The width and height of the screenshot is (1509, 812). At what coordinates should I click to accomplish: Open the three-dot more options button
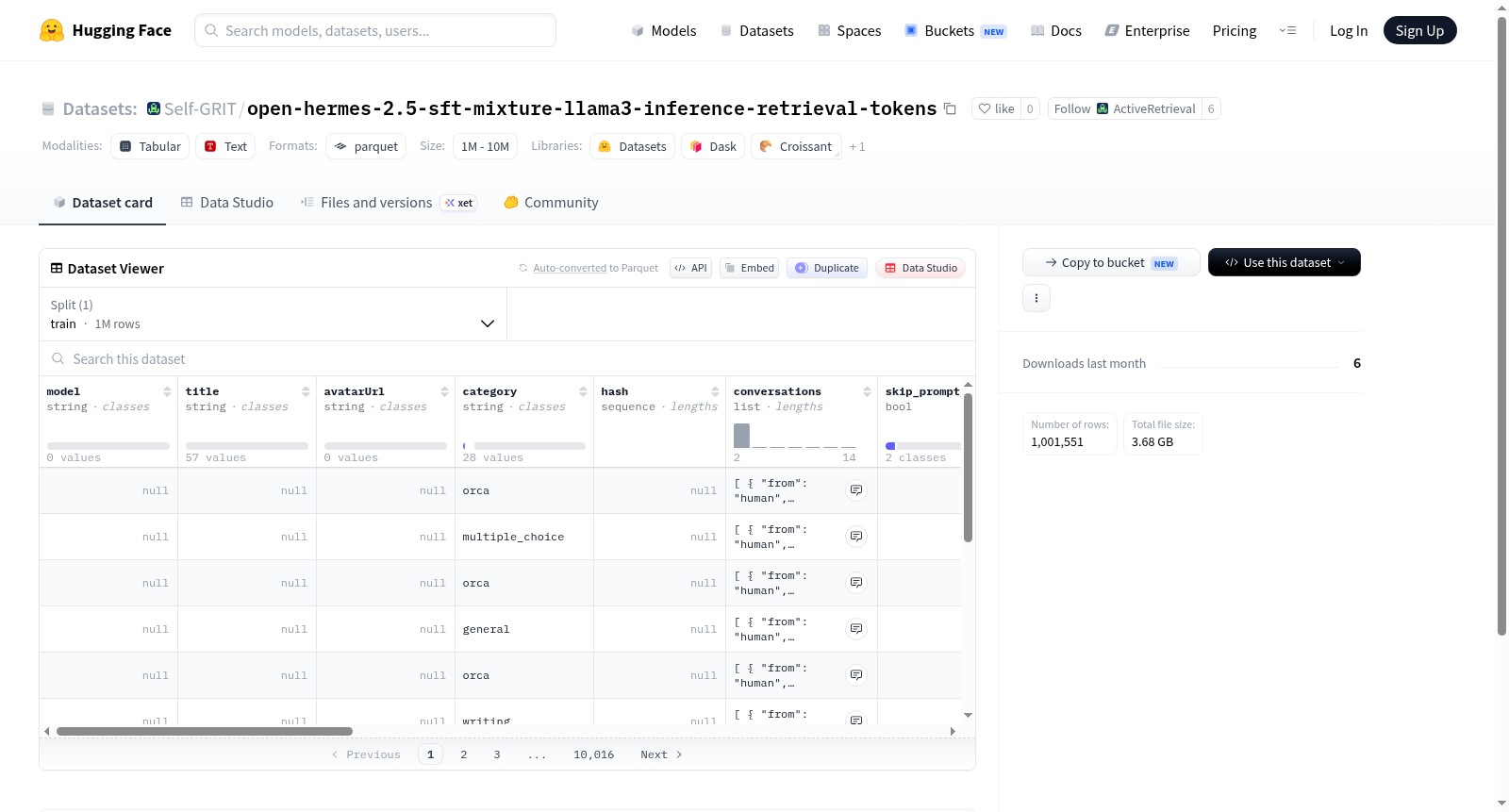1036,298
